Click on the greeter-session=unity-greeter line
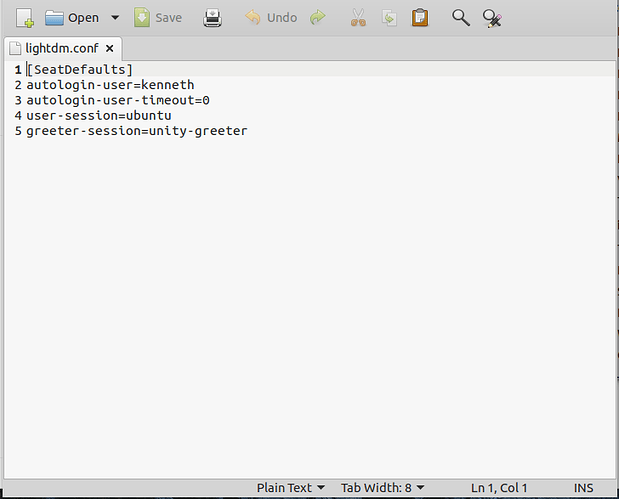Image resolution: width=619 pixels, height=499 pixels. point(136,131)
